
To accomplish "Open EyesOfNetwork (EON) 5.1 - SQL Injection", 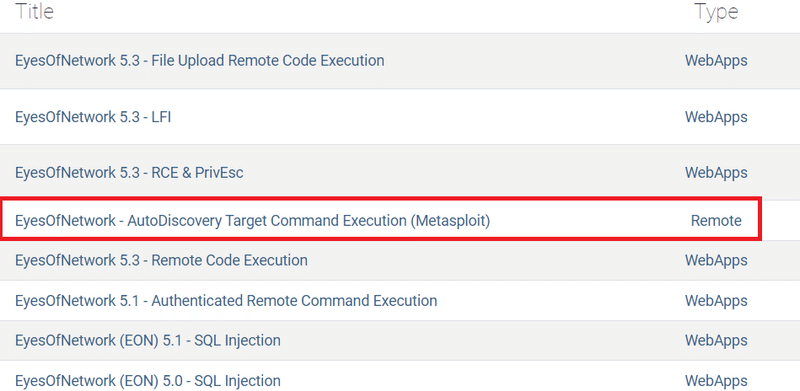I will pyautogui.click(x=148, y=340).
